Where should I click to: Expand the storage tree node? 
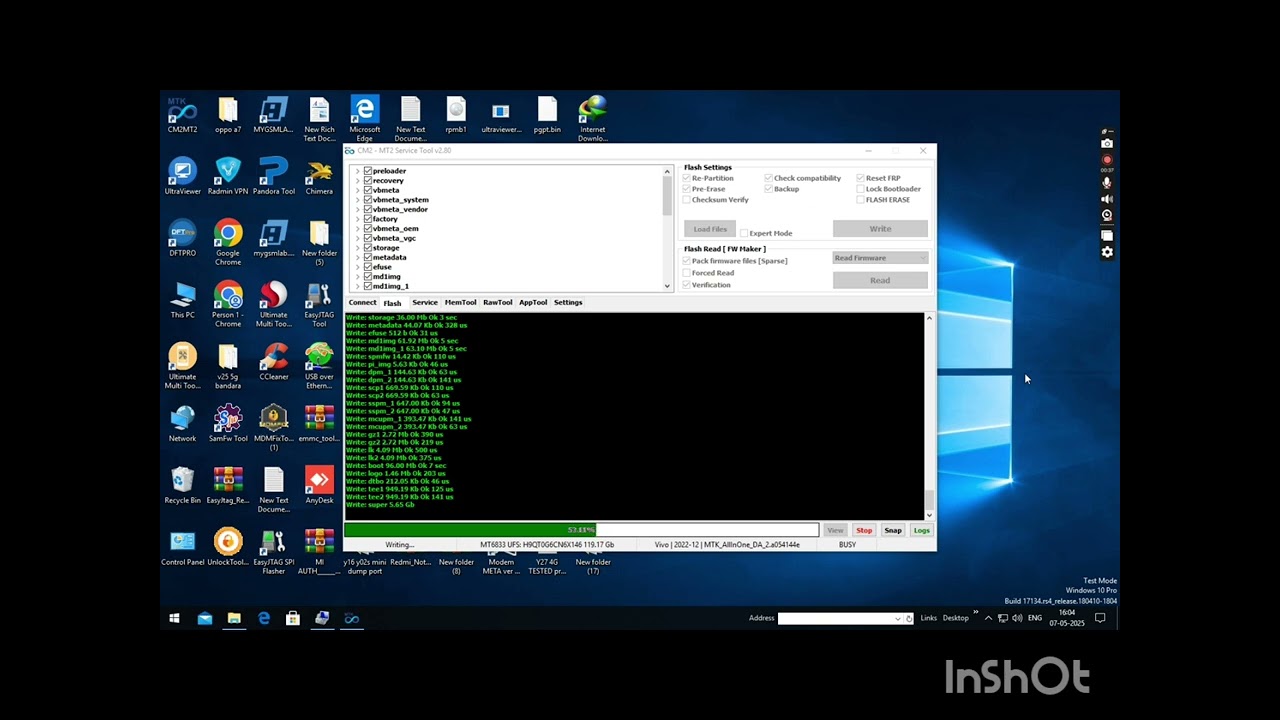tap(358, 248)
